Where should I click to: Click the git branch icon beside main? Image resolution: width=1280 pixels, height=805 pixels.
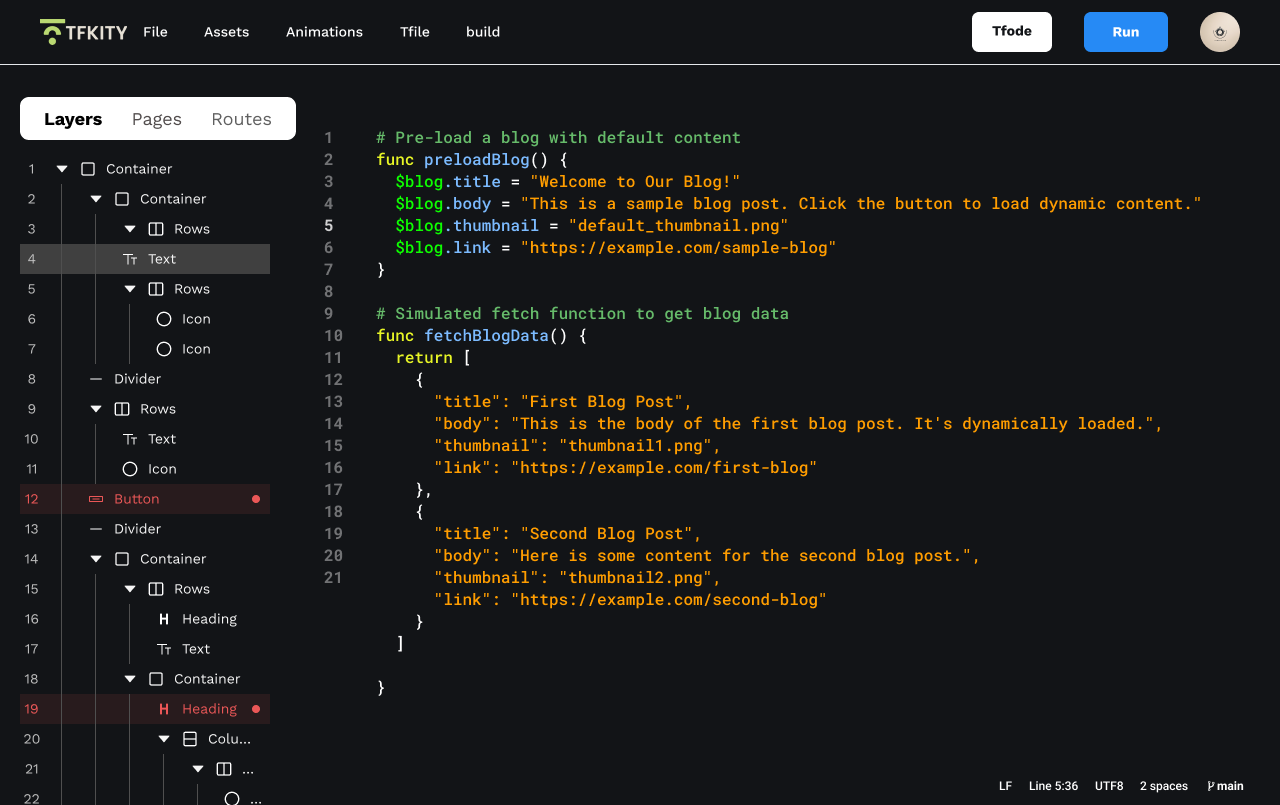point(1211,786)
